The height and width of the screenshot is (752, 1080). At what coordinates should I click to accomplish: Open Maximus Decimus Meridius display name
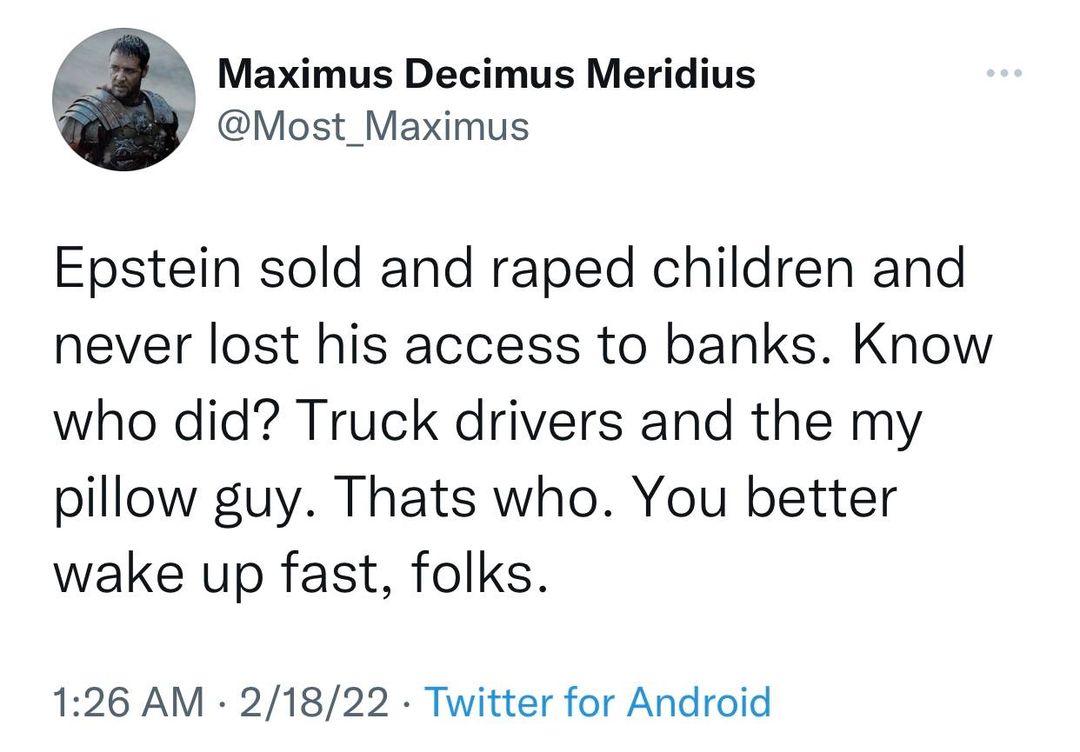point(485,74)
